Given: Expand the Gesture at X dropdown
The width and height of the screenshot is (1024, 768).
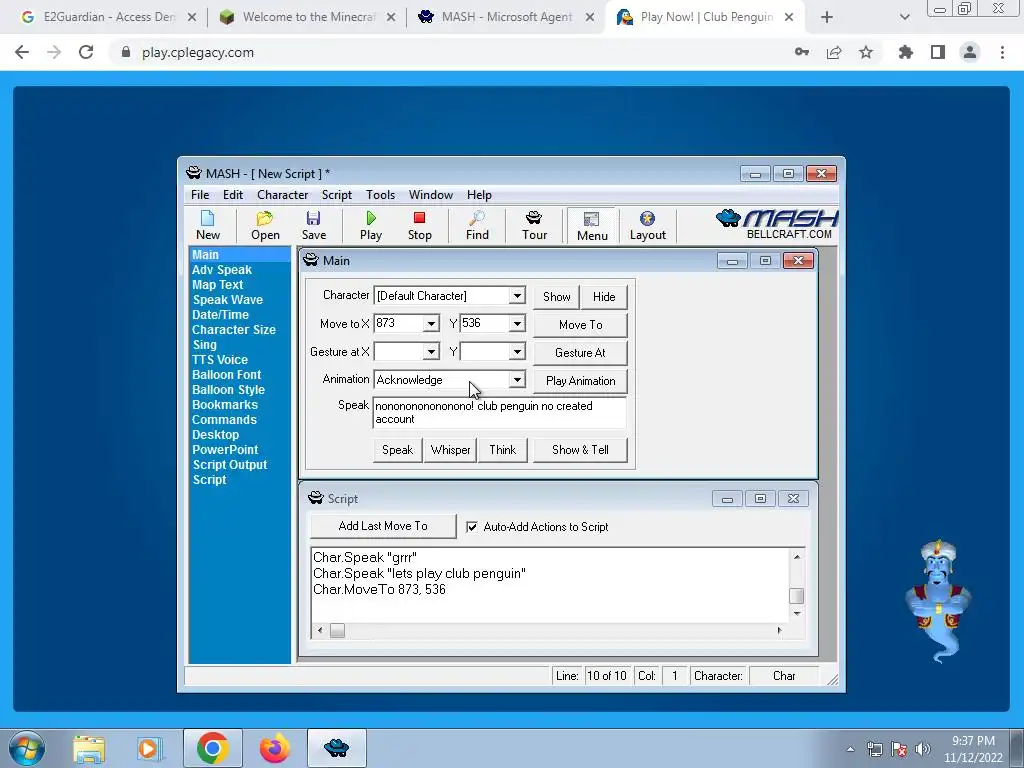Looking at the screenshot, I should pyautogui.click(x=431, y=352).
